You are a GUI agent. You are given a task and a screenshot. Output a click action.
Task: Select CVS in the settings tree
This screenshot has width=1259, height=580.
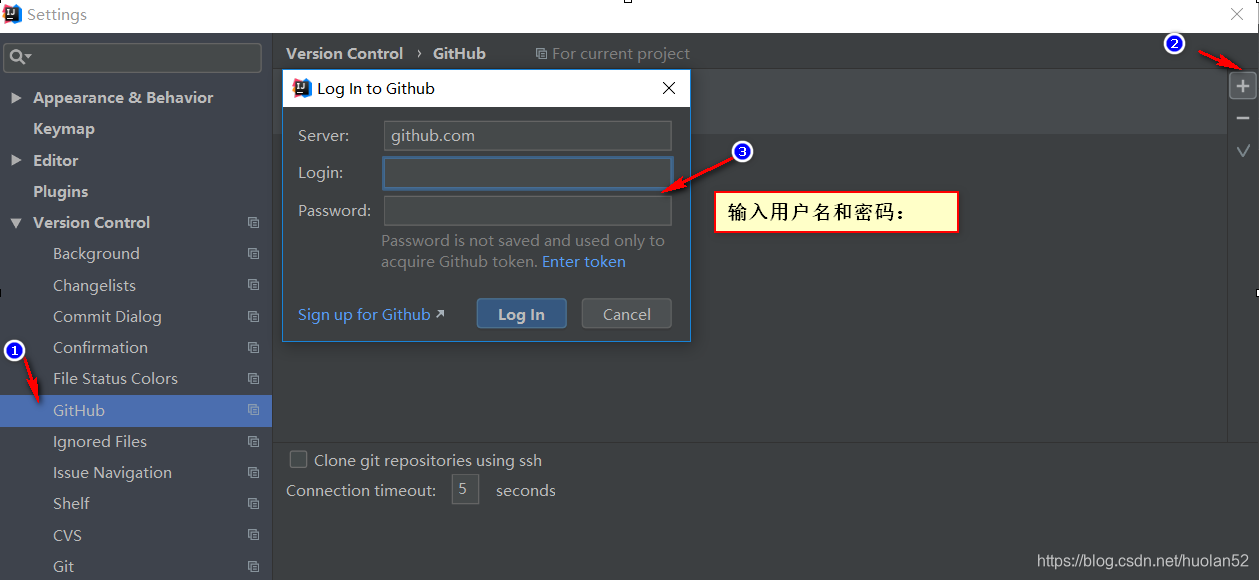point(68,535)
